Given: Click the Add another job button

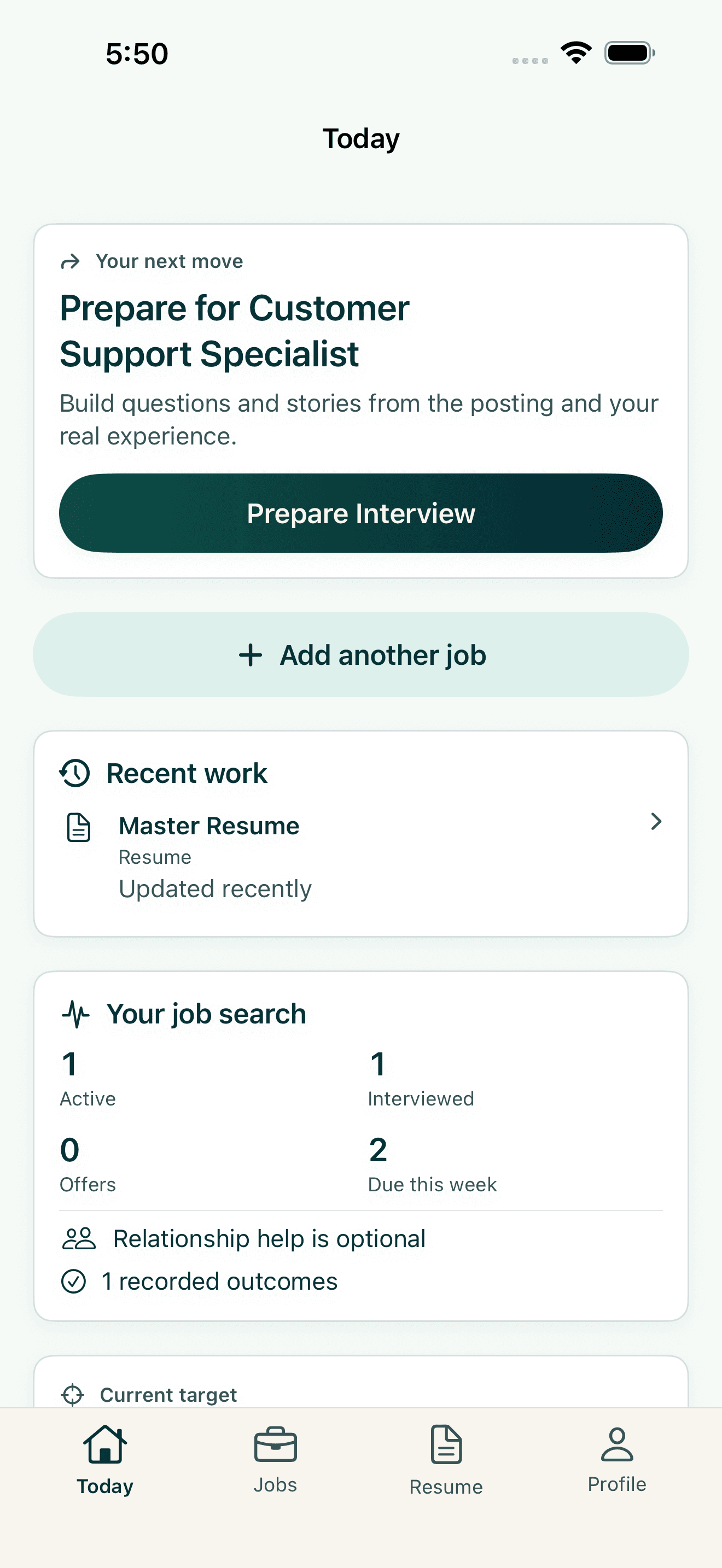Looking at the screenshot, I should click(361, 654).
